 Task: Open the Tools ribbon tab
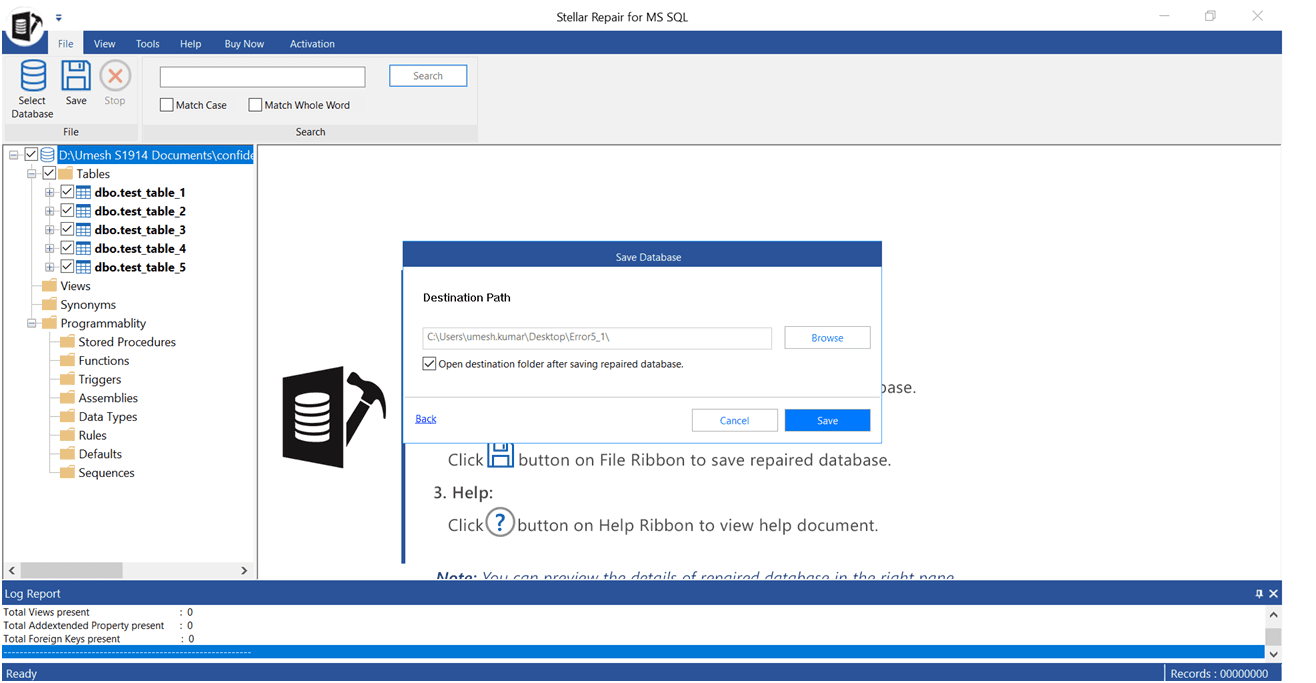[148, 44]
